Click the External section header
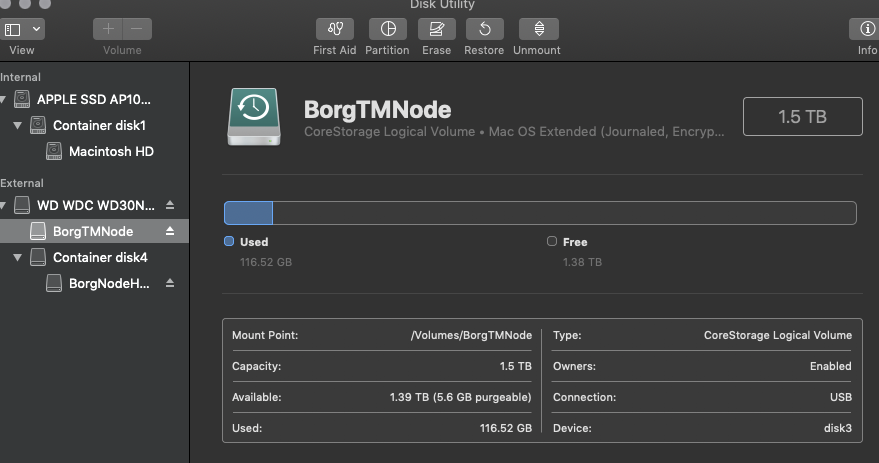 (x=22, y=183)
